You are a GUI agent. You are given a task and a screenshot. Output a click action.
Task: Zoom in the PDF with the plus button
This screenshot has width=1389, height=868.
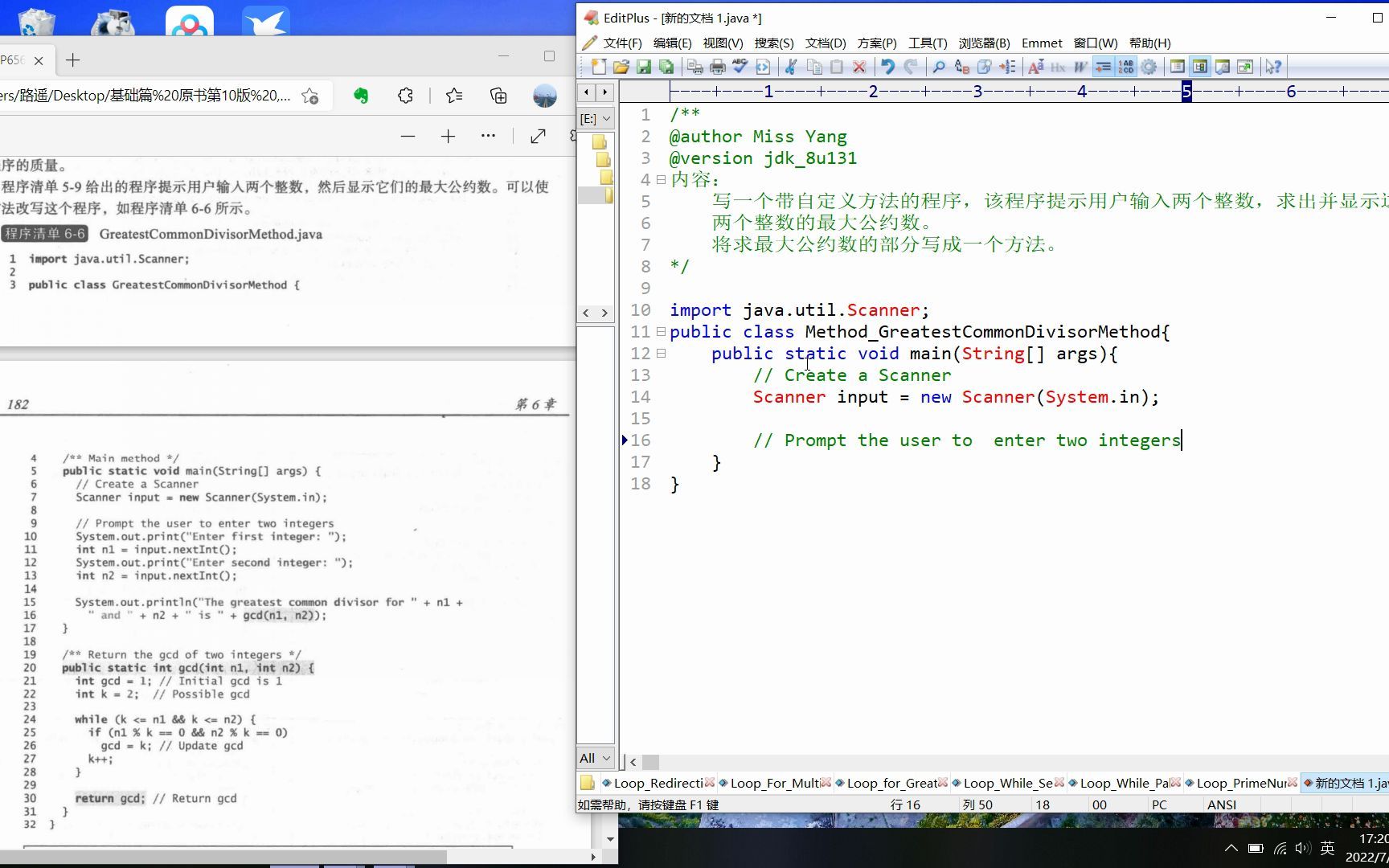(x=448, y=136)
